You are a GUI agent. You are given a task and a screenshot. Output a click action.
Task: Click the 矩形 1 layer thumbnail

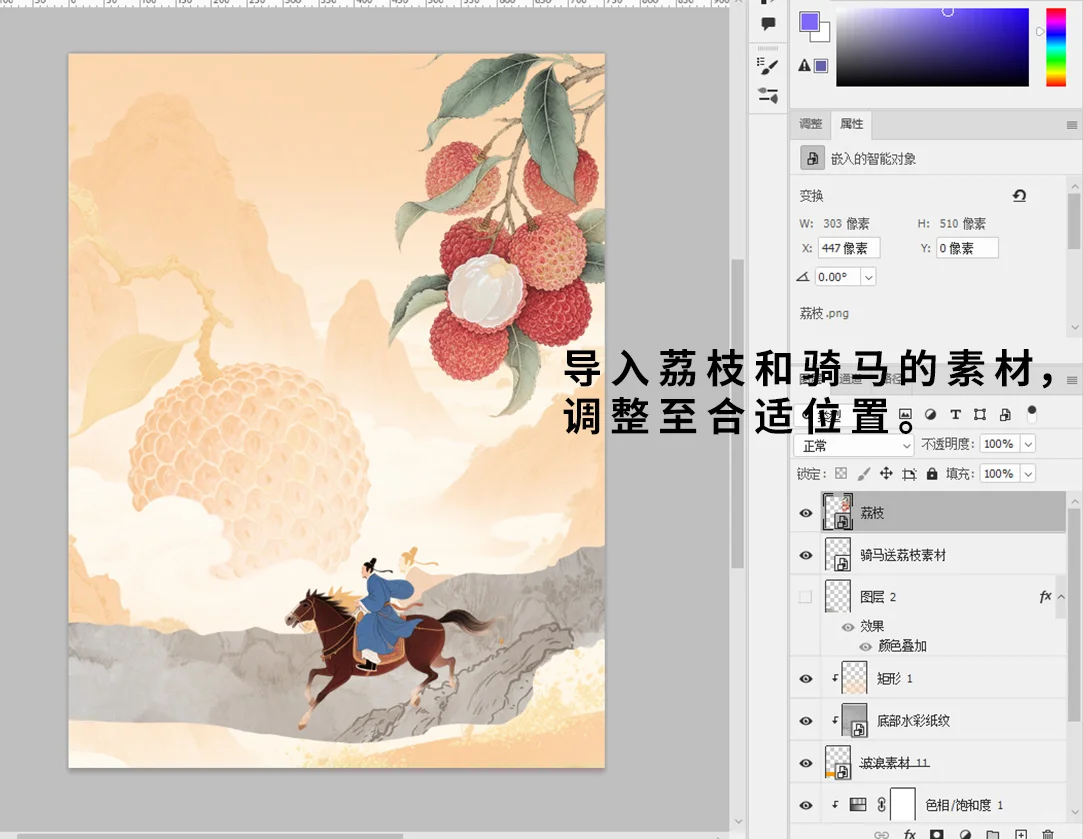click(x=854, y=678)
